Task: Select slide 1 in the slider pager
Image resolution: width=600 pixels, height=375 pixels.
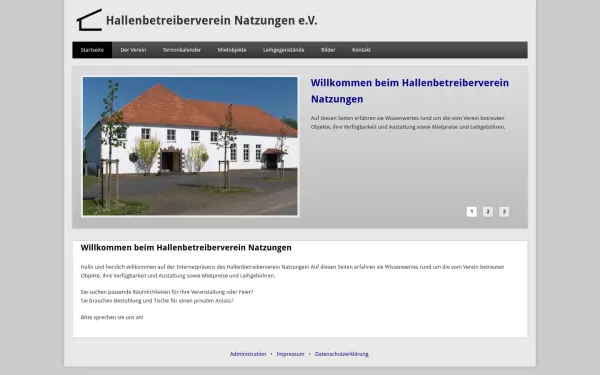Action: (x=471, y=212)
